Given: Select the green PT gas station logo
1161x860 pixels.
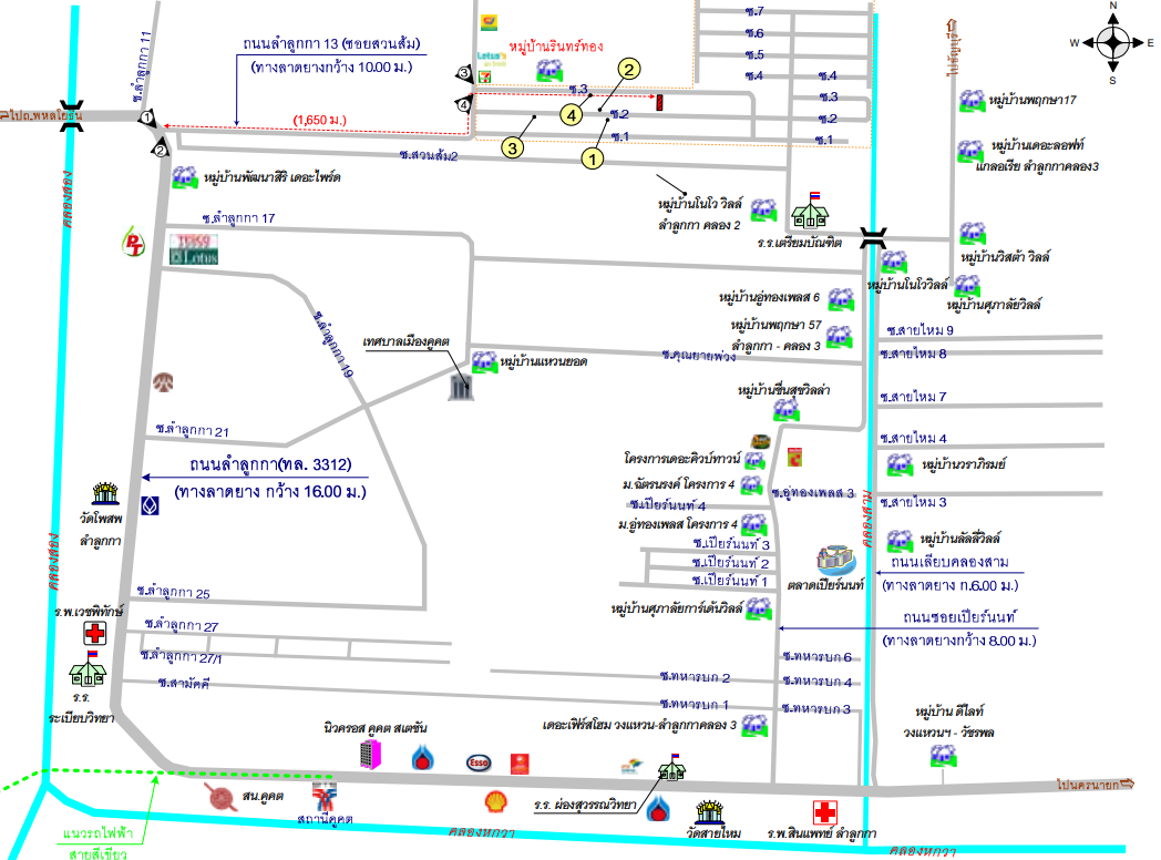Looking at the screenshot, I should [x=132, y=242].
